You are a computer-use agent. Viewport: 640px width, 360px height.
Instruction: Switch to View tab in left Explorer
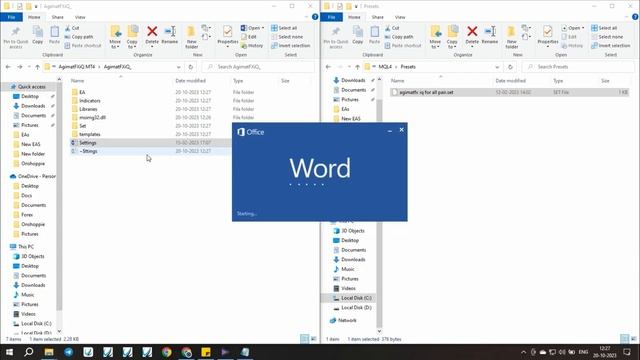click(80, 17)
